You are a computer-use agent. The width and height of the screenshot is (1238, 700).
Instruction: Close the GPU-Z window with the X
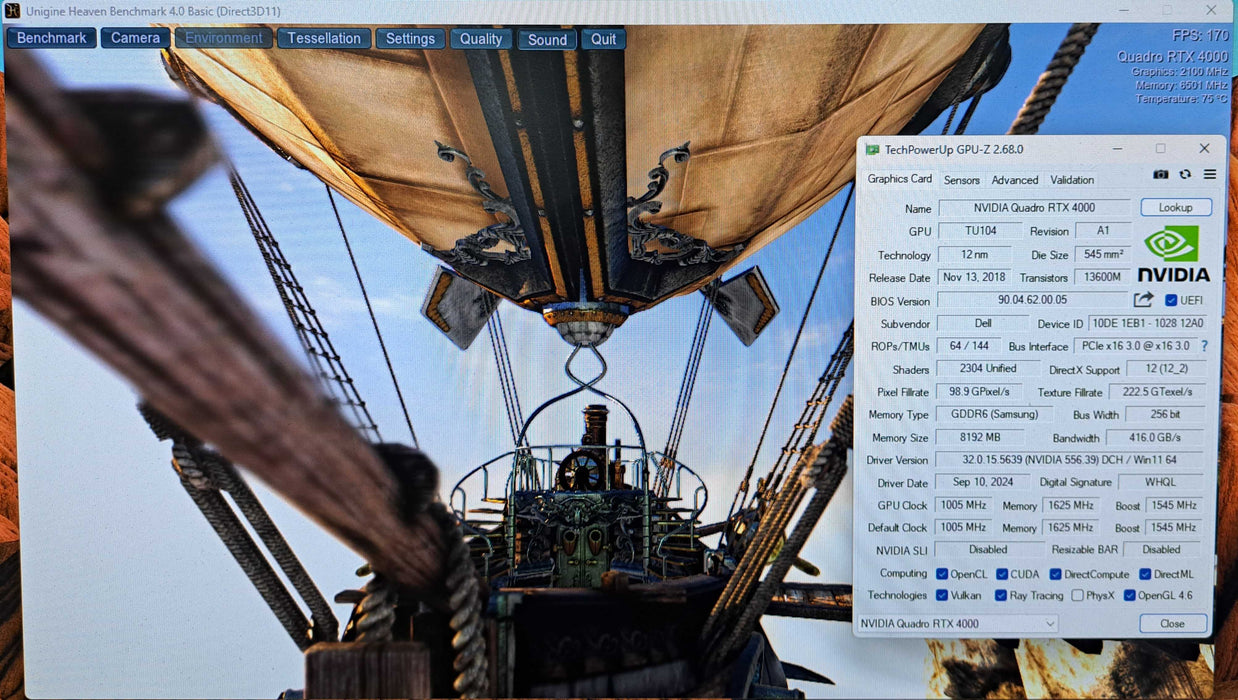point(1204,149)
